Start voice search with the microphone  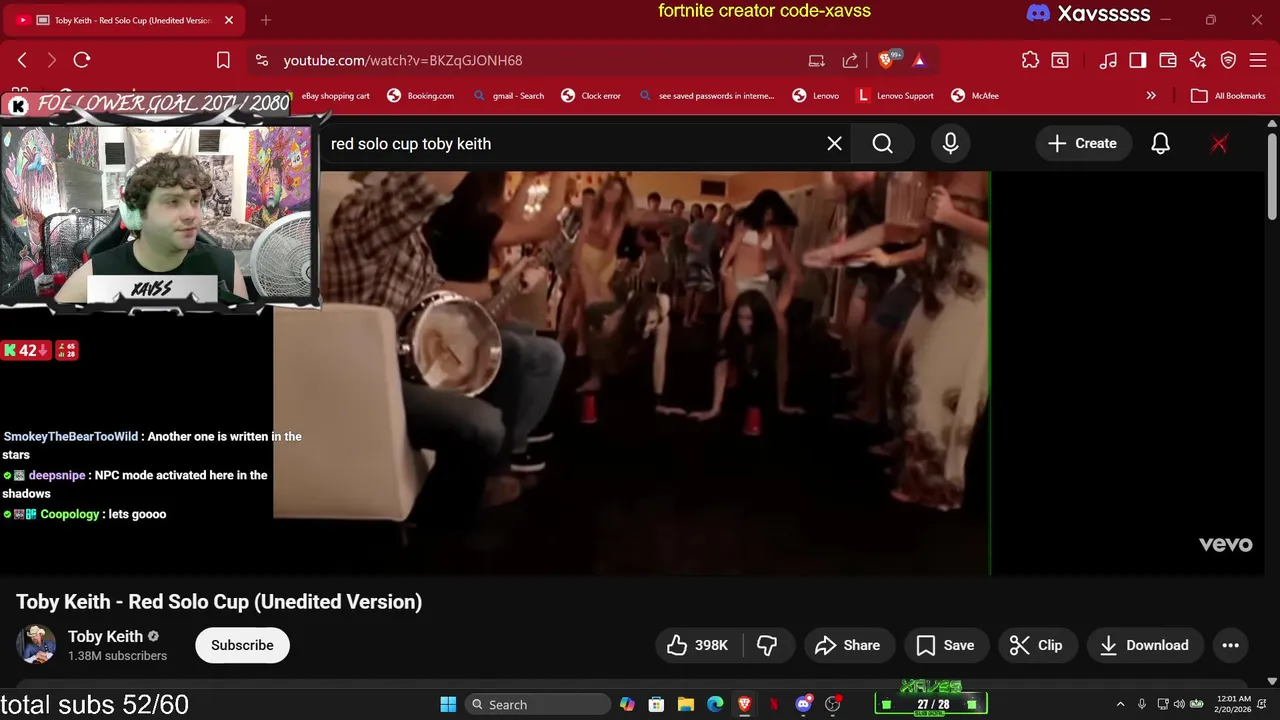coord(950,144)
